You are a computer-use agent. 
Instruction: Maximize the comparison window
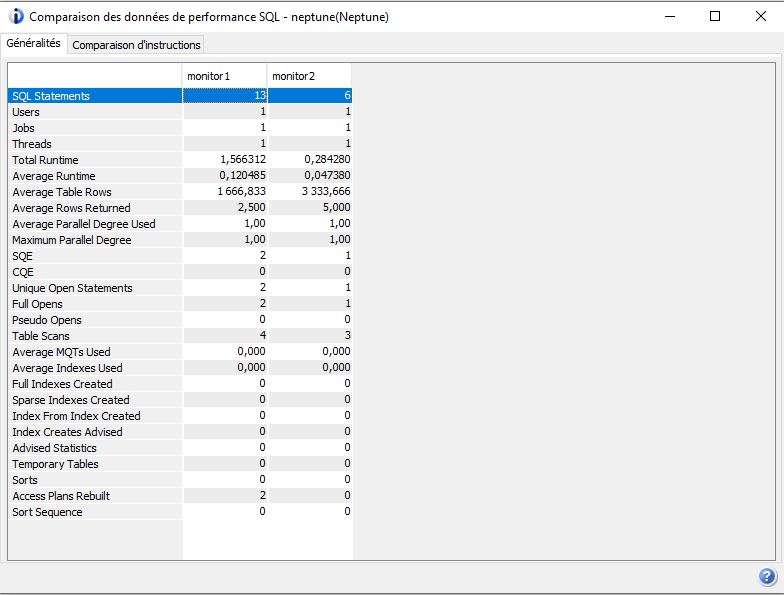pyautogui.click(x=715, y=16)
